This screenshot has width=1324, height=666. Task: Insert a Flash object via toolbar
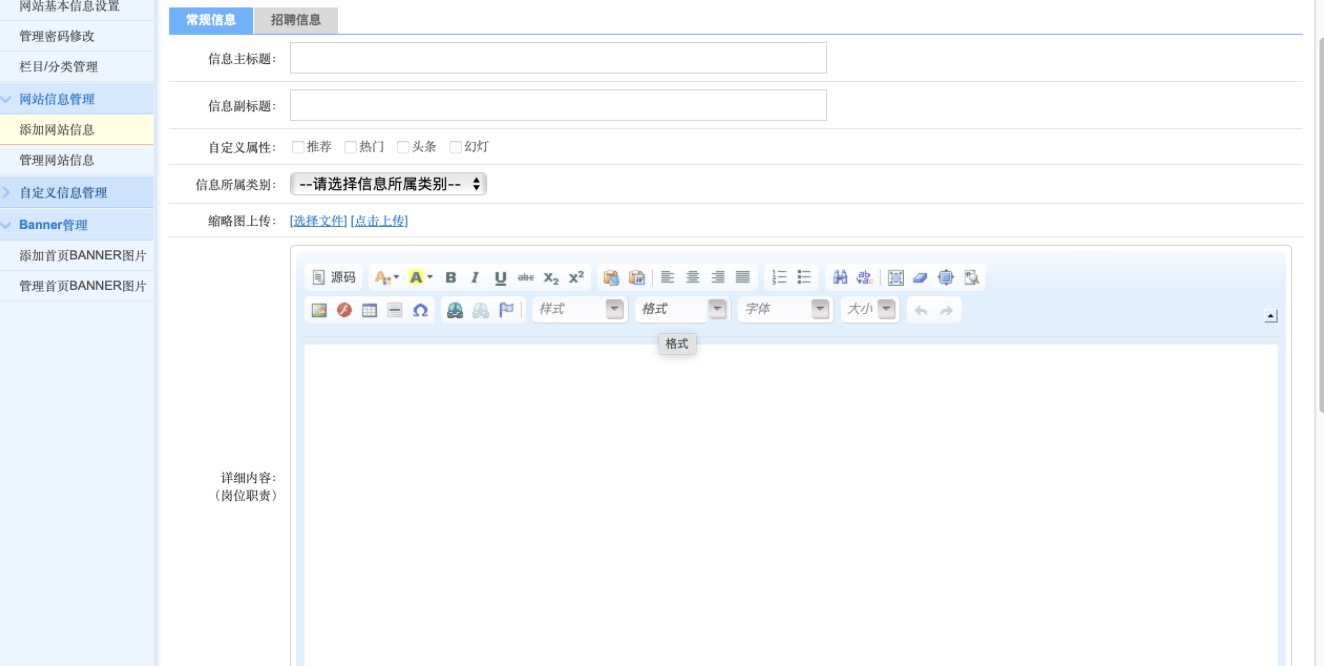[344, 310]
